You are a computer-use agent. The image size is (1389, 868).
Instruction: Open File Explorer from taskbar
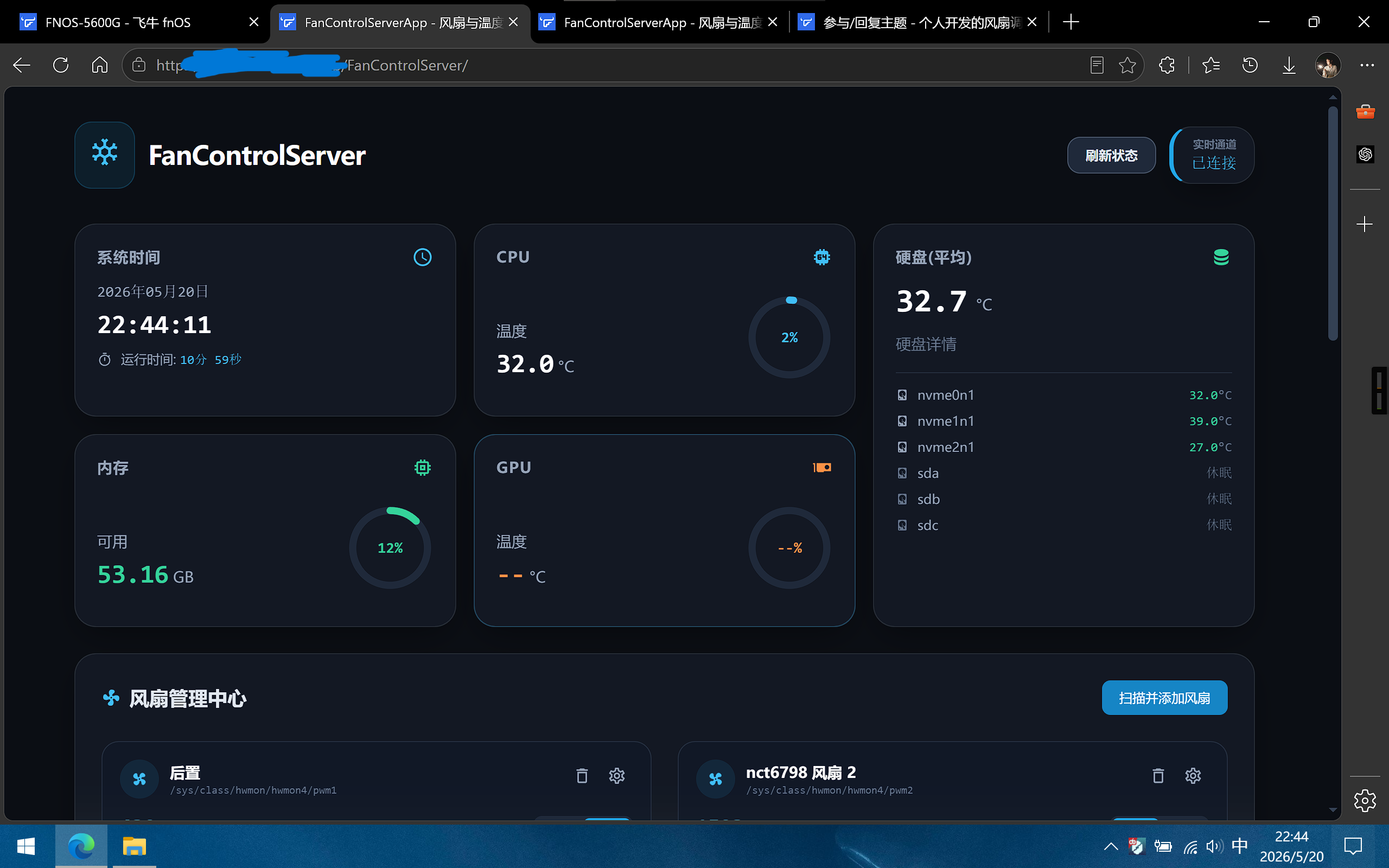[x=135, y=846]
